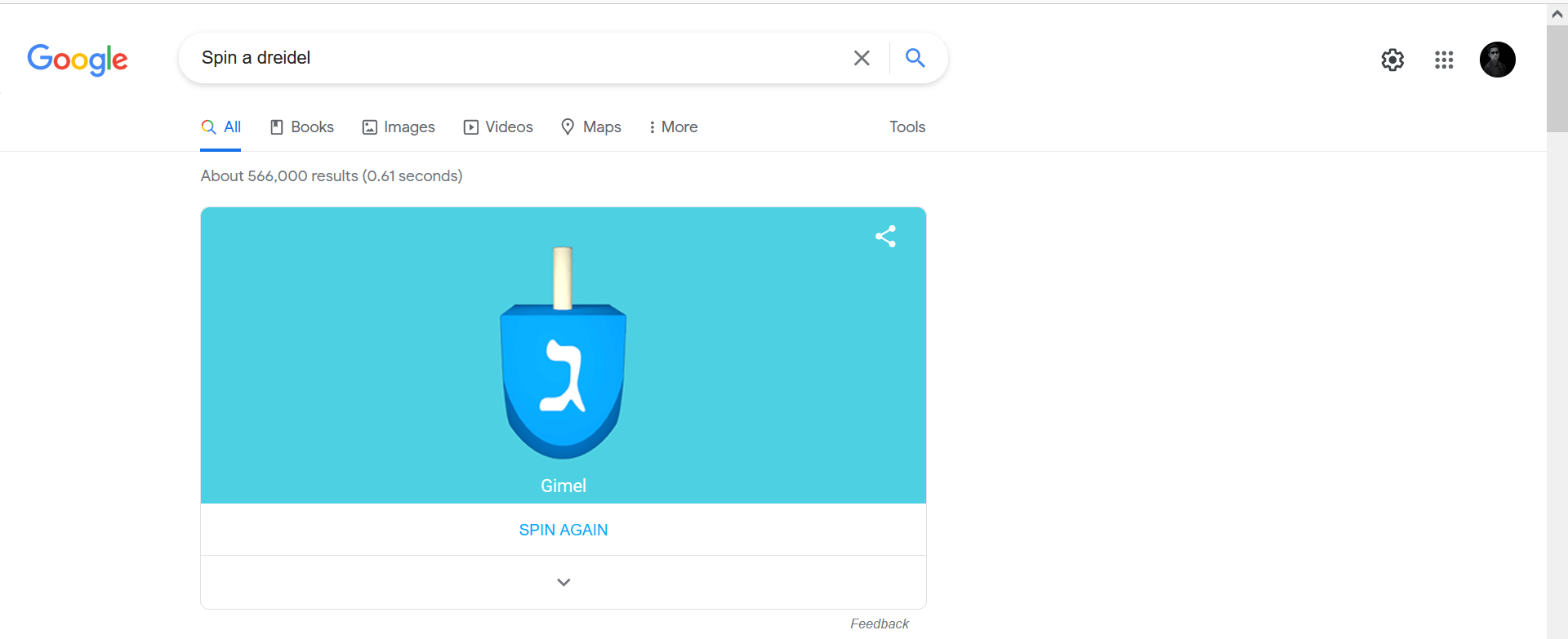Switch to the Images tab
The height and width of the screenshot is (639, 1568).
(x=399, y=126)
